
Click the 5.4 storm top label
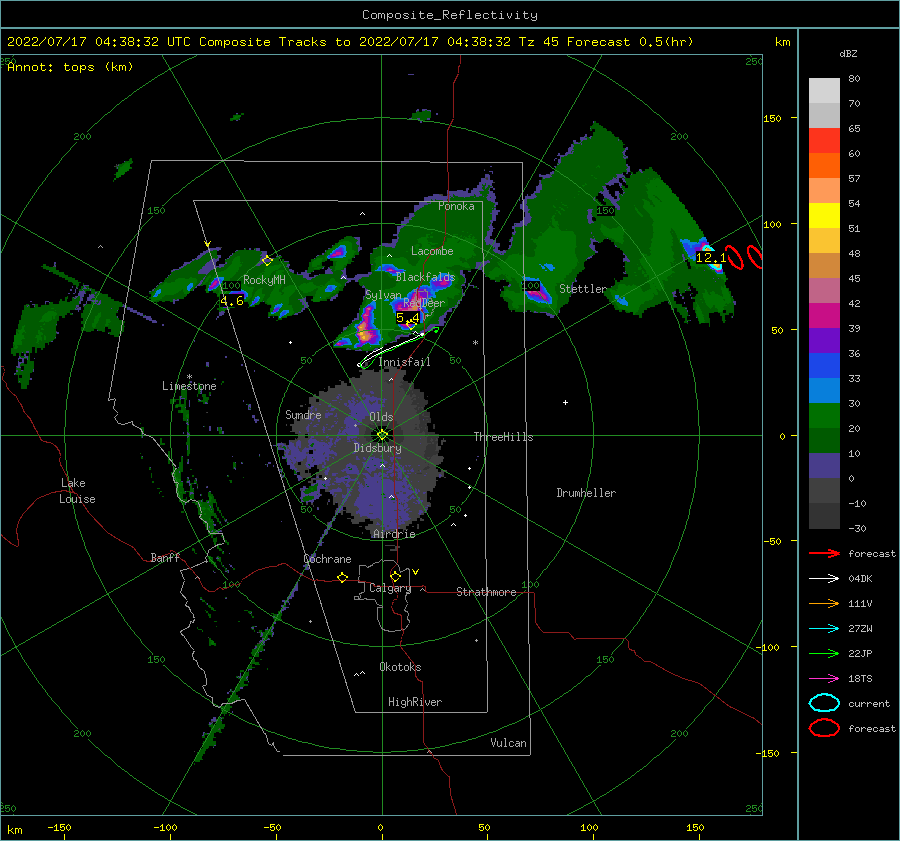pyautogui.click(x=408, y=317)
